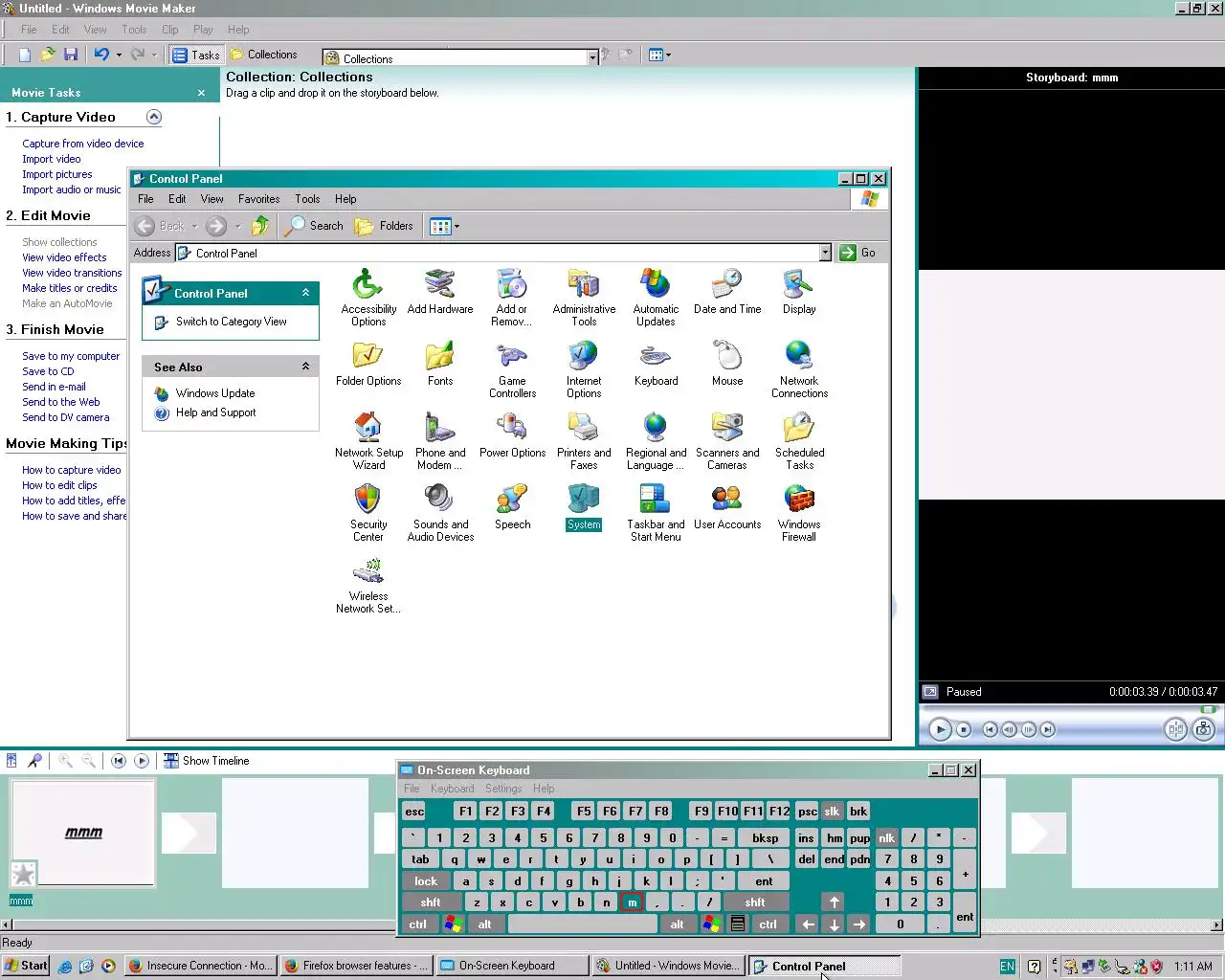Open the Speech icon
This screenshot has width=1225, height=980.
pyautogui.click(x=512, y=507)
